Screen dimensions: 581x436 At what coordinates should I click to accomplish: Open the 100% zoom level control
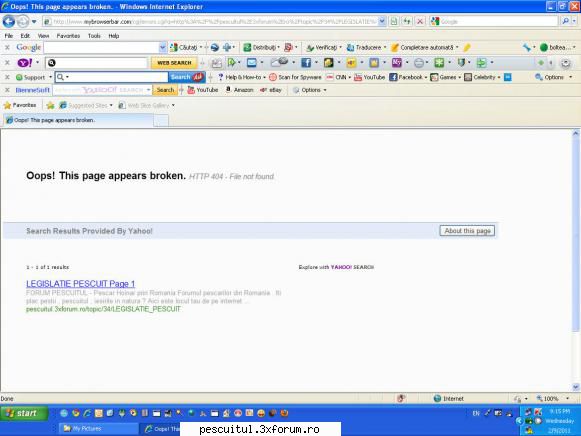coord(552,399)
